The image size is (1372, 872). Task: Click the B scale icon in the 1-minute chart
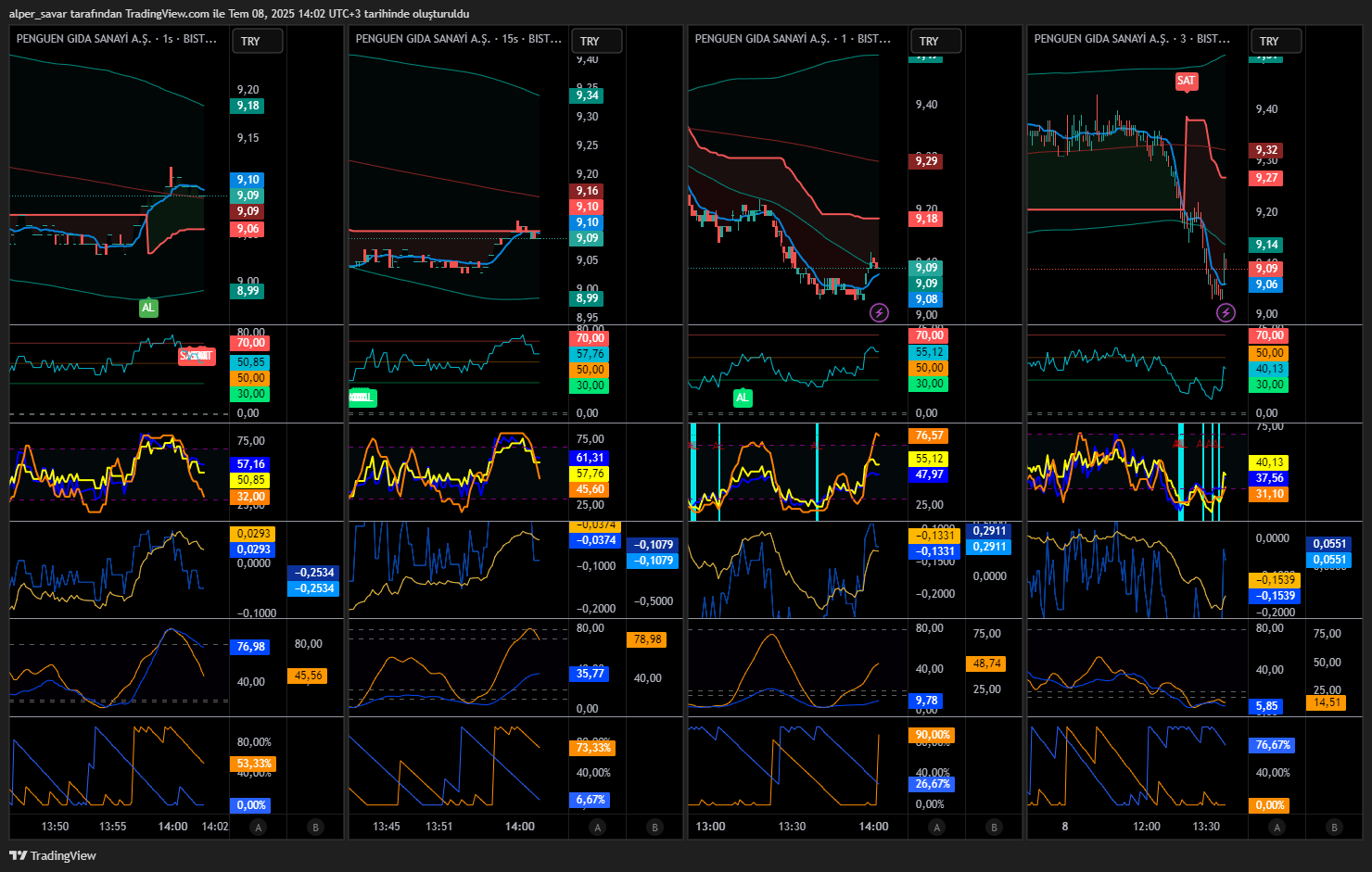[x=995, y=828]
